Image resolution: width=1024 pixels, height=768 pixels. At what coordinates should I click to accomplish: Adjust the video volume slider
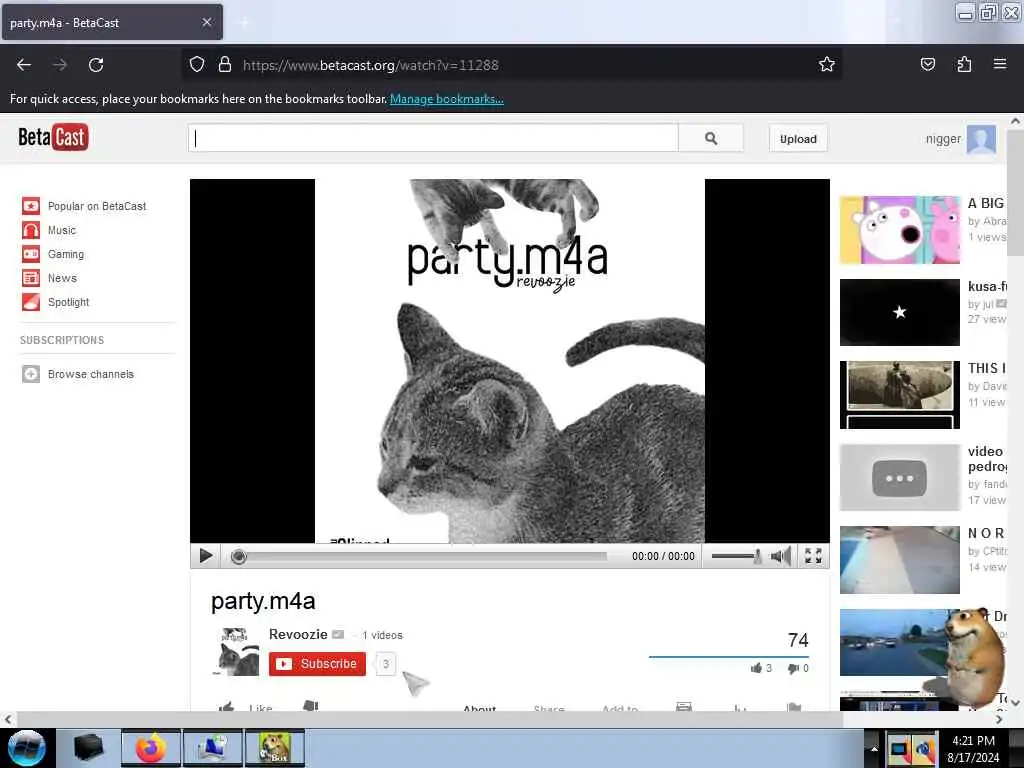(736, 556)
